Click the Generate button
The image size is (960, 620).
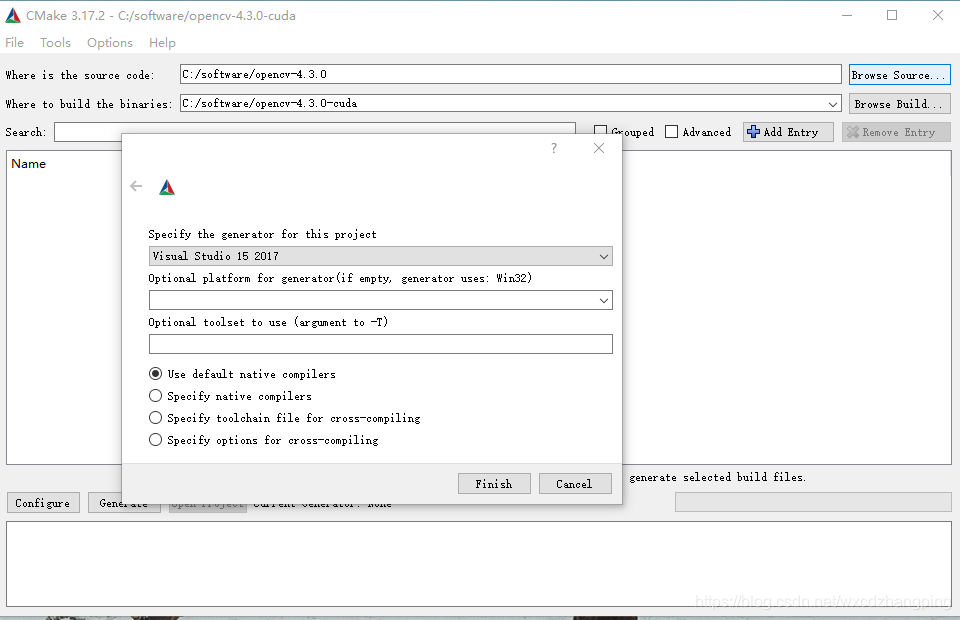click(124, 502)
